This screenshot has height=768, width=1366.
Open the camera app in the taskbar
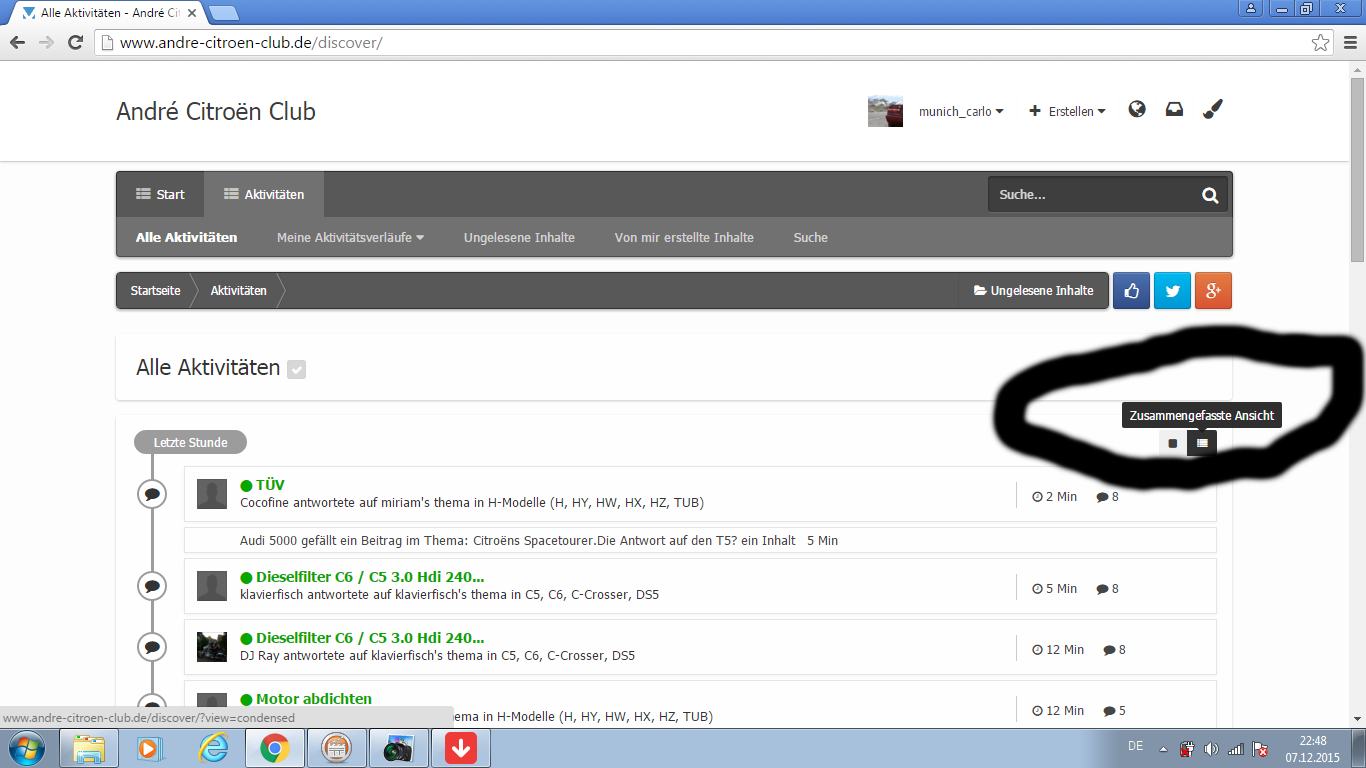[398, 748]
